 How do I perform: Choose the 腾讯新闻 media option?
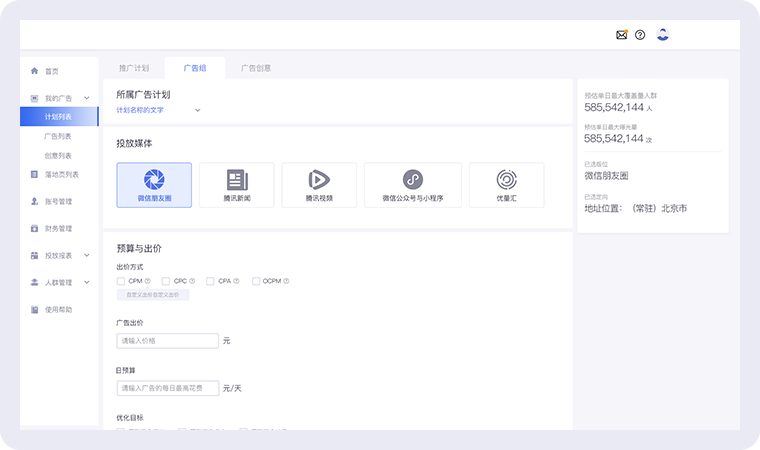click(237, 185)
